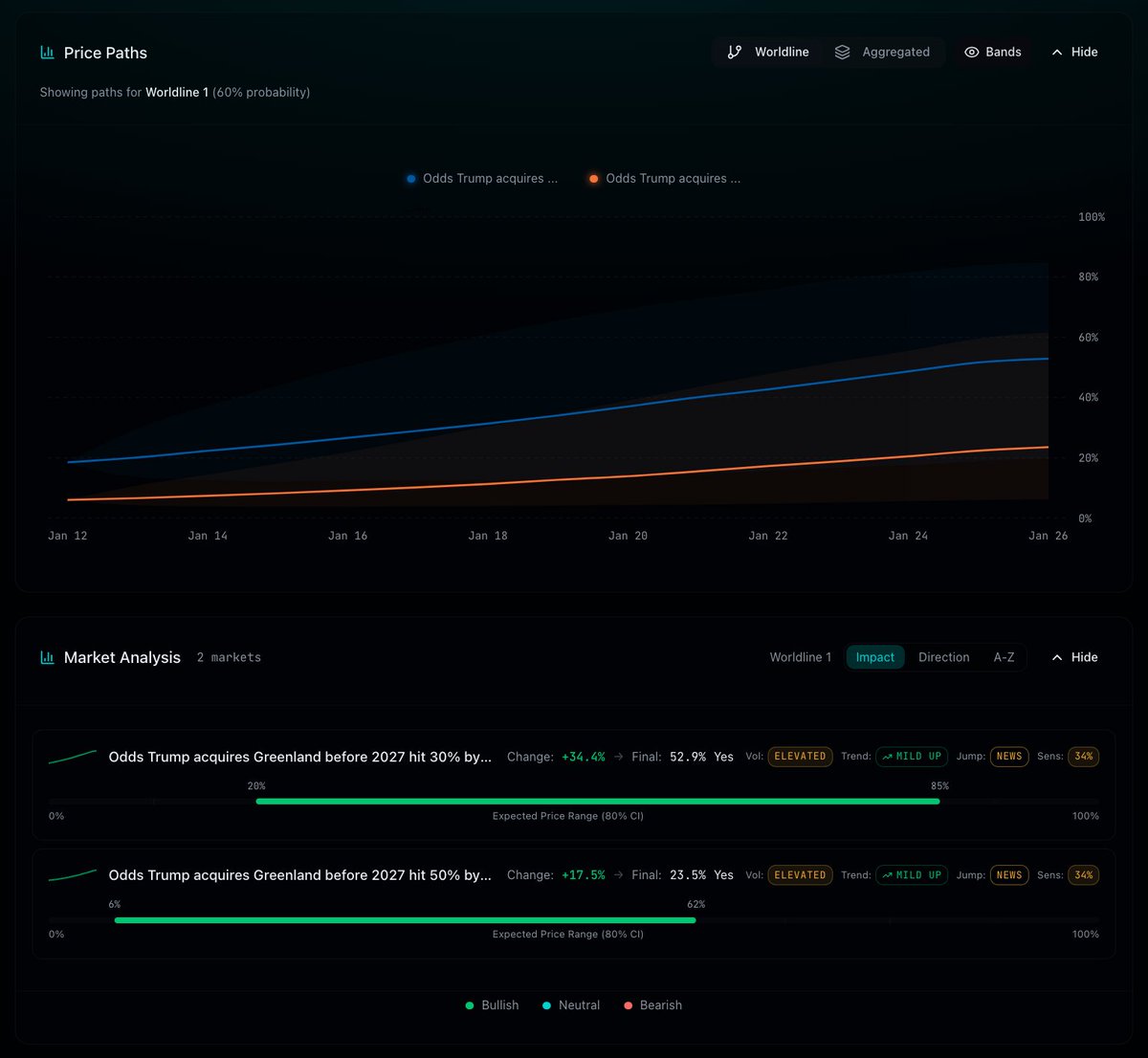Sort markets A-Z
Image resolution: width=1148 pixels, height=1058 pixels.
(x=1004, y=657)
